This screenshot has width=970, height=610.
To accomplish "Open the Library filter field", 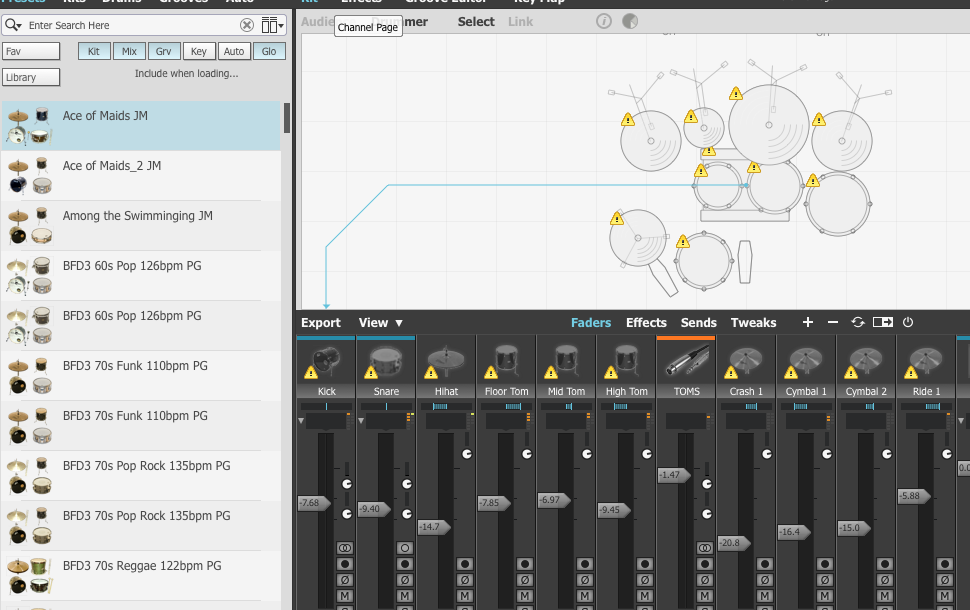I will point(31,77).
